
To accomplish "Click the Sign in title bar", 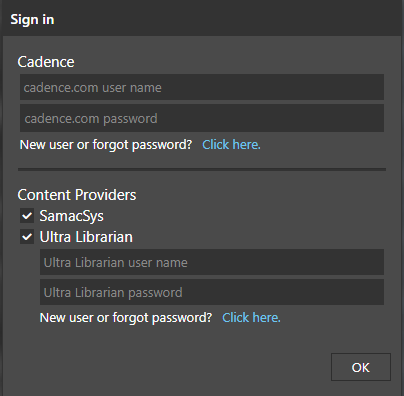I will pos(202,19).
